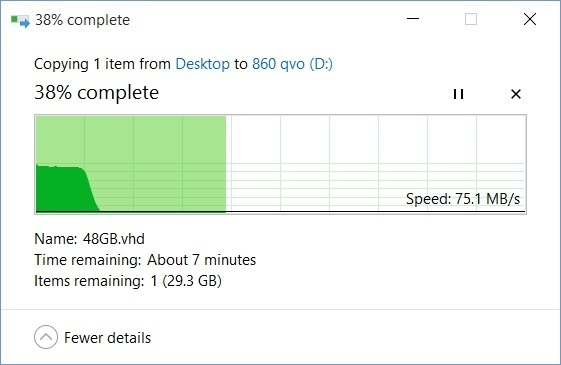Click the Fewer details text label

click(x=107, y=338)
